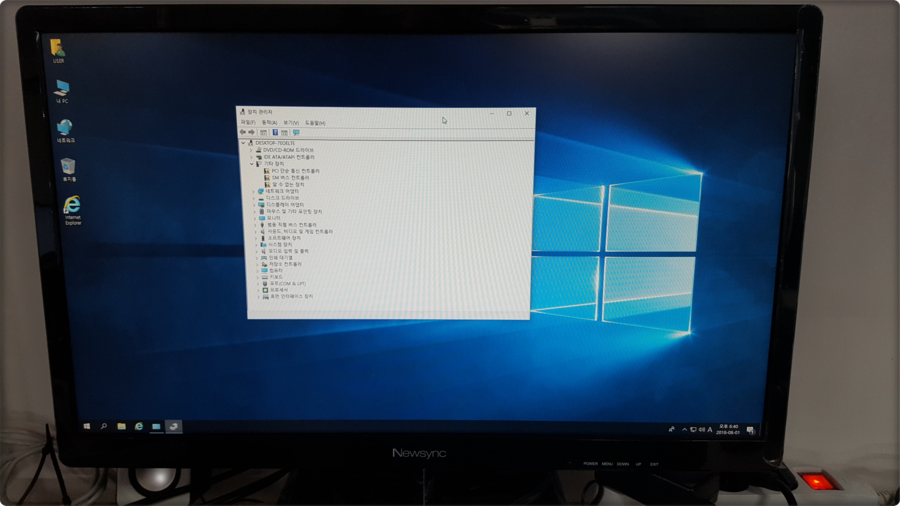Click the action pane toolbar icon next to Help
The height and width of the screenshot is (506, 900).
(284, 133)
